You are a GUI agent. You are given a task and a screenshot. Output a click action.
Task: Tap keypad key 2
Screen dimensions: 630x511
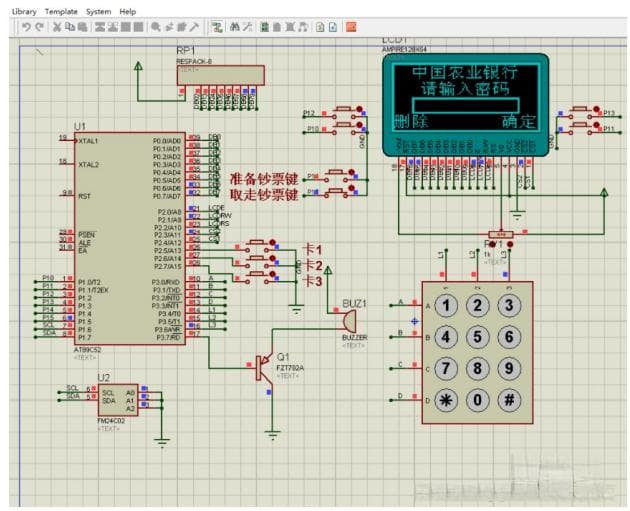click(477, 306)
